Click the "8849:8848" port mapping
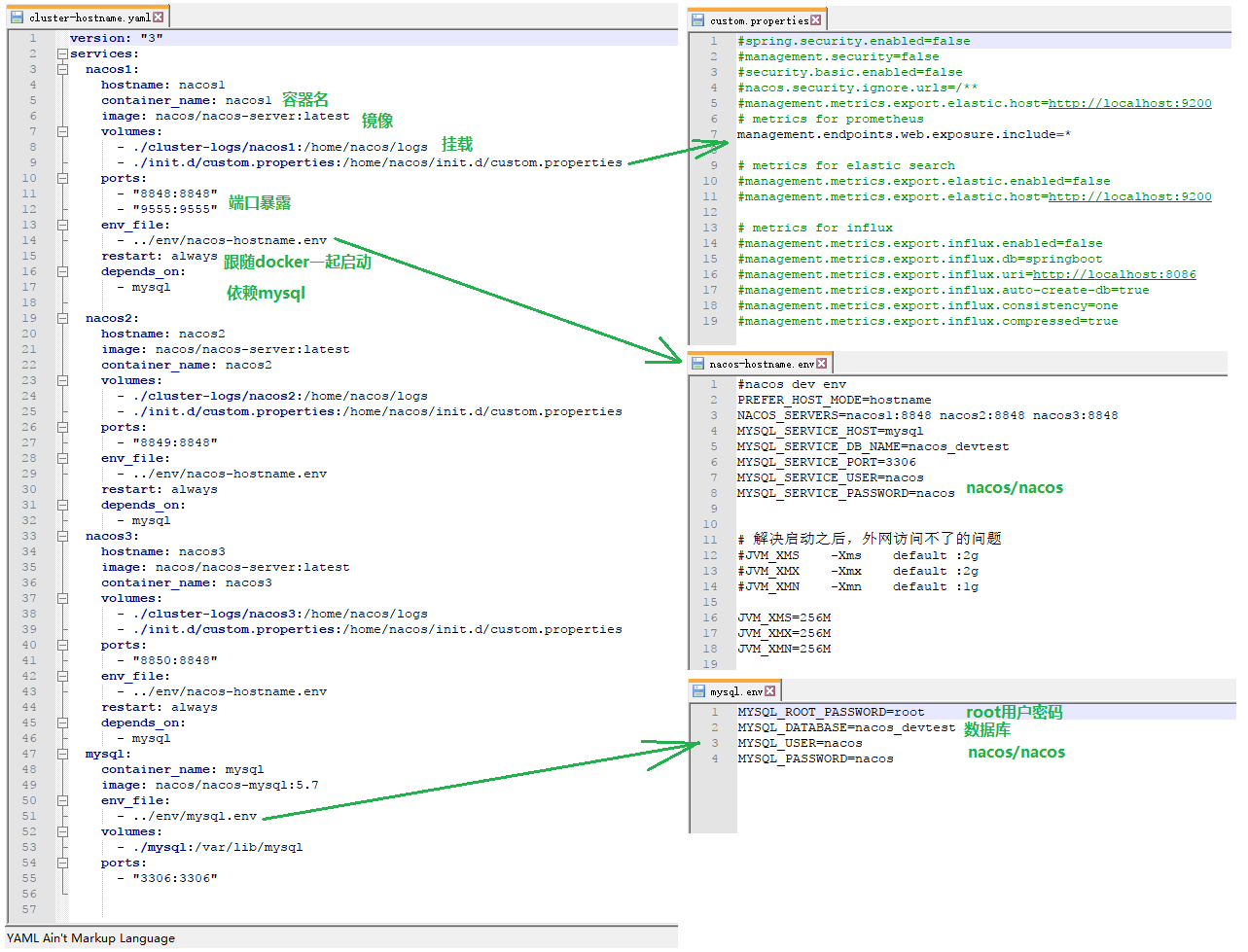Screen dimensions: 1248x952 pyautogui.click(x=175, y=442)
